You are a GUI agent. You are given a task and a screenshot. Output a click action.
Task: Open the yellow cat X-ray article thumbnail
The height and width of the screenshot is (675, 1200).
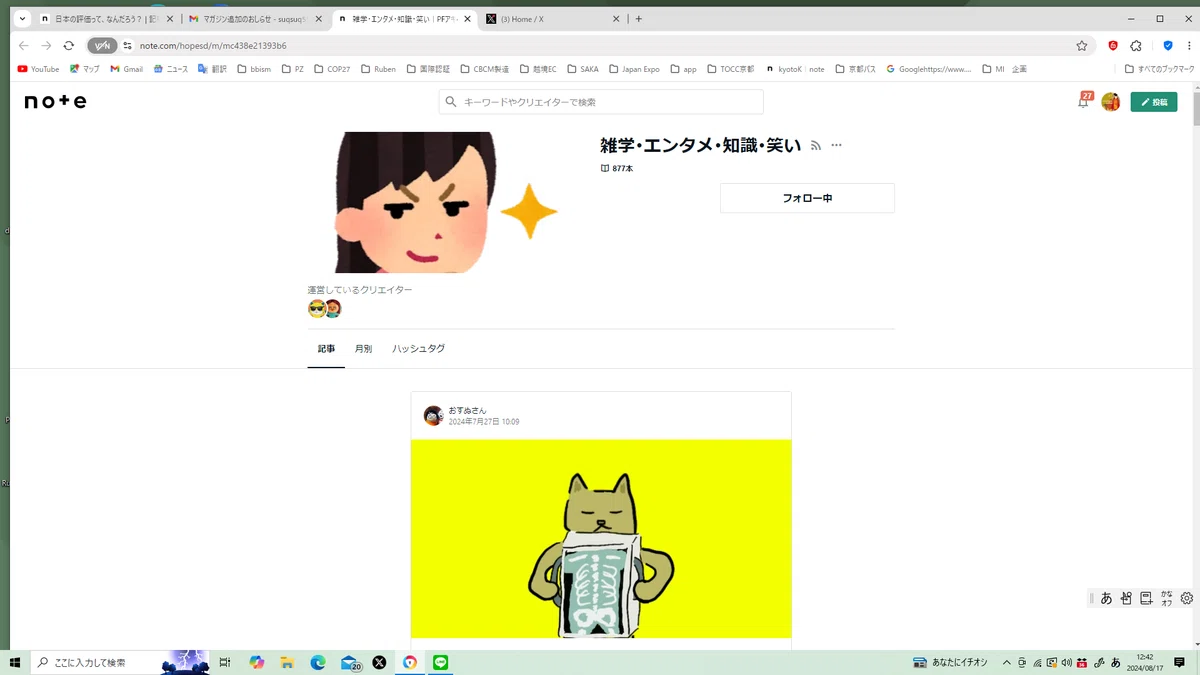(601, 538)
